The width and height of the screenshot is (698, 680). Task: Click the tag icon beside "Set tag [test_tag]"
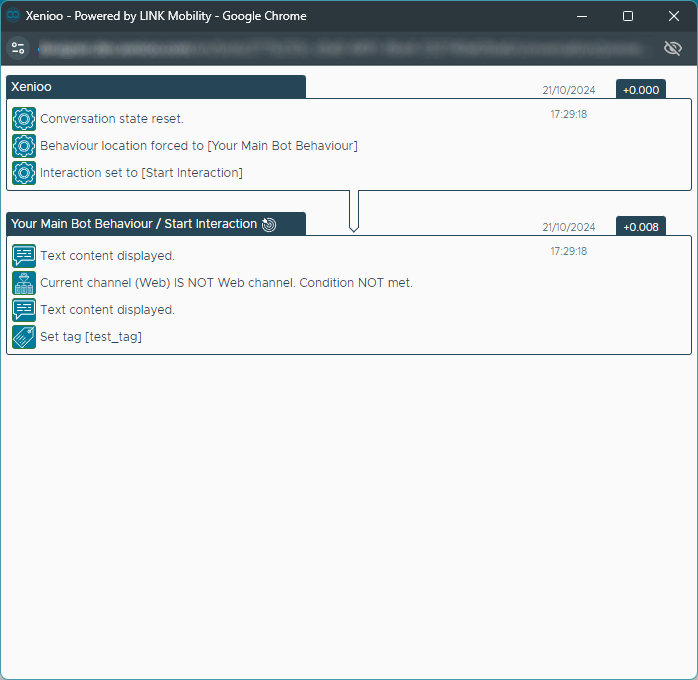[x=24, y=337]
